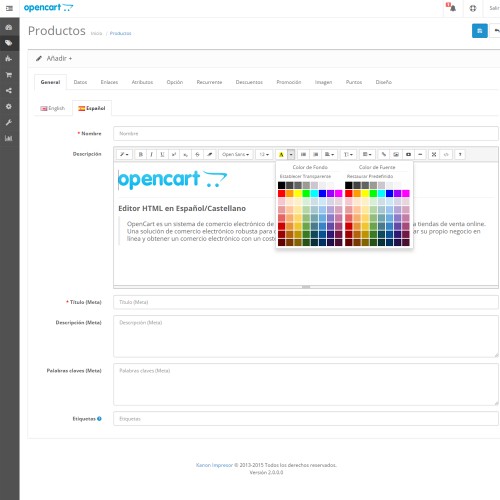Click the Título (Meta) input field
Screen dimensions: 500x500
pyautogui.click(x=306, y=302)
